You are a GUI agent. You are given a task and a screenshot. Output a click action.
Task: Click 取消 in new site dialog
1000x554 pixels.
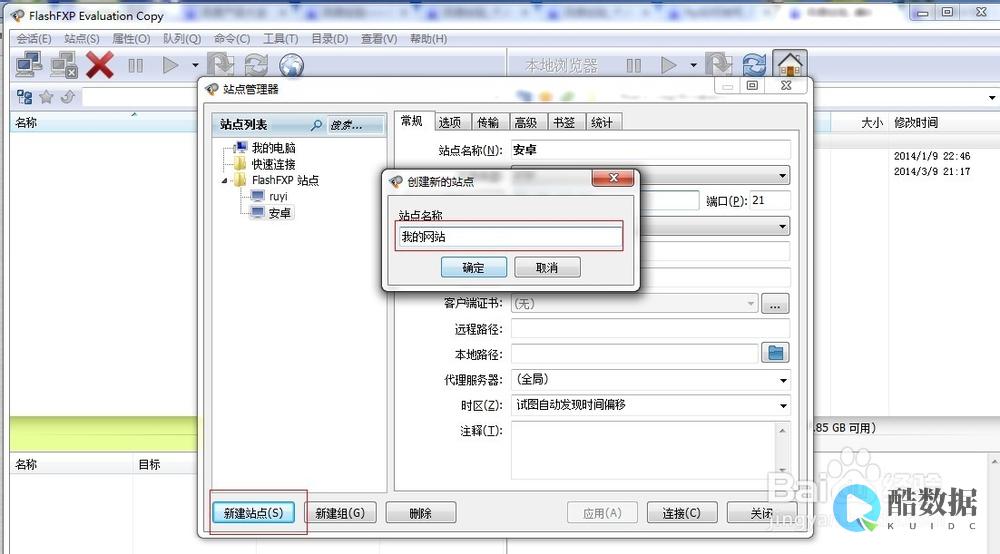point(547,268)
